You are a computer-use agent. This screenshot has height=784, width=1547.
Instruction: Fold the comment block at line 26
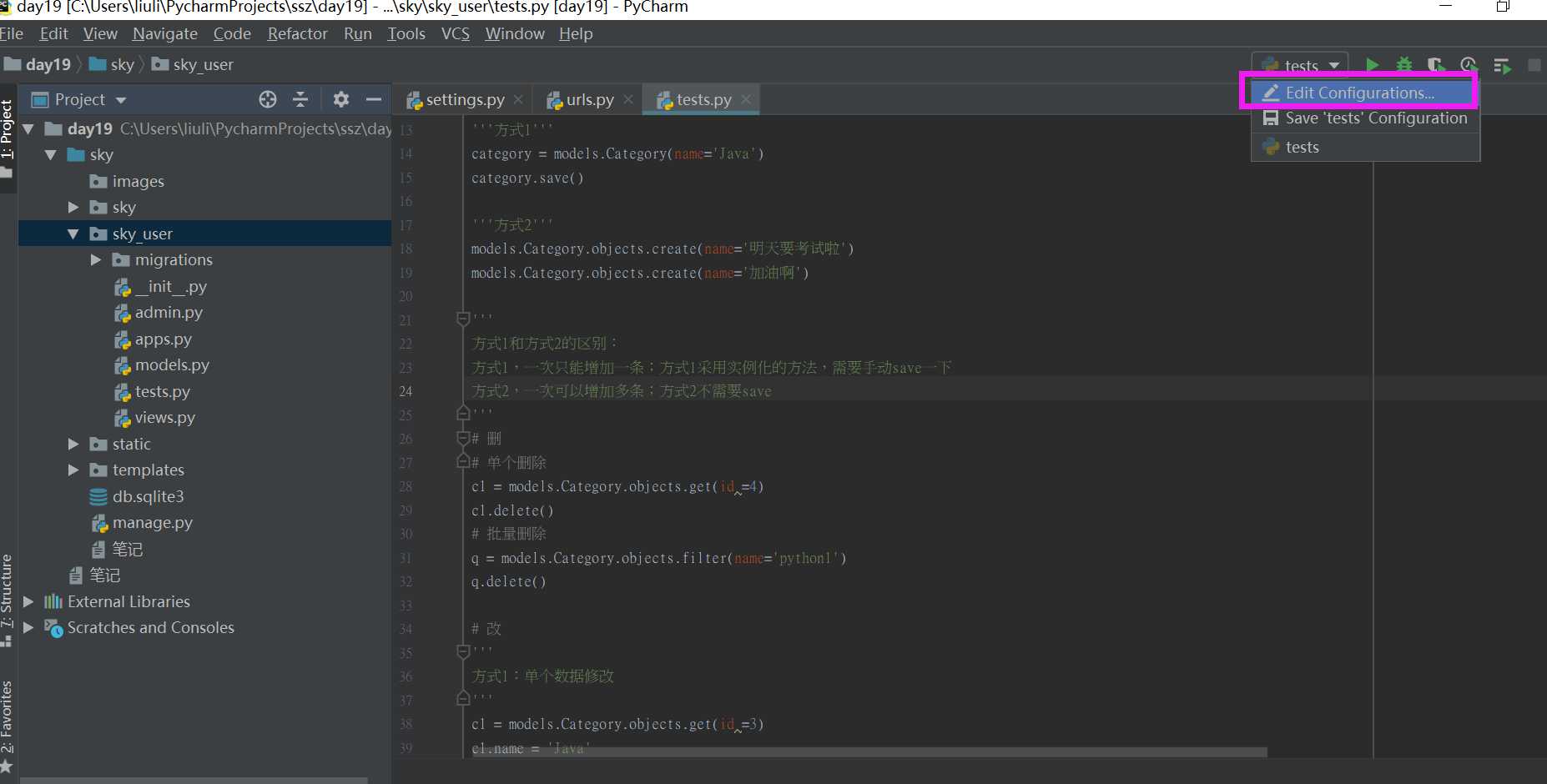(463, 438)
